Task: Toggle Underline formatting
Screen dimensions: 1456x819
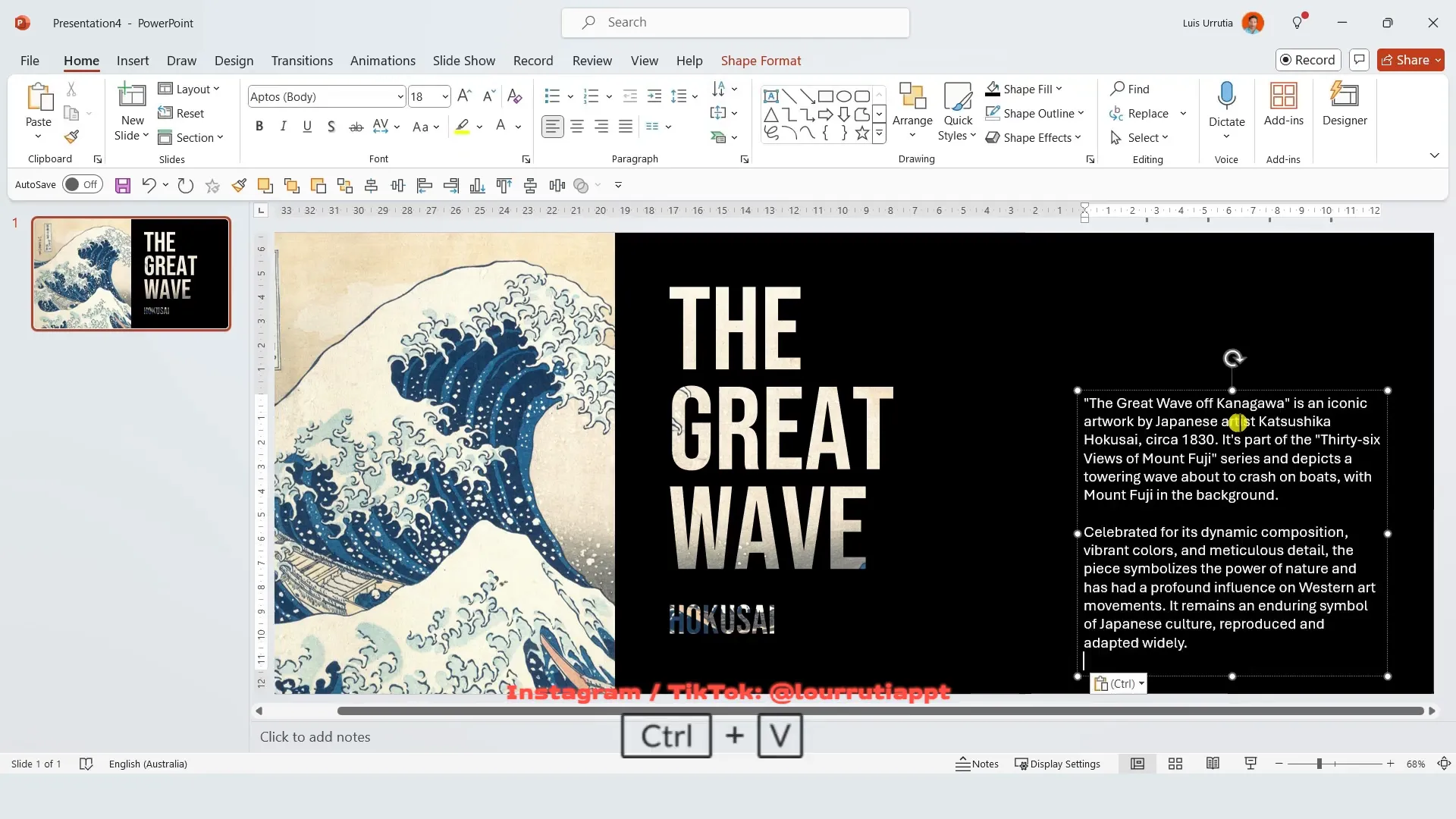Action: tap(307, 127)
